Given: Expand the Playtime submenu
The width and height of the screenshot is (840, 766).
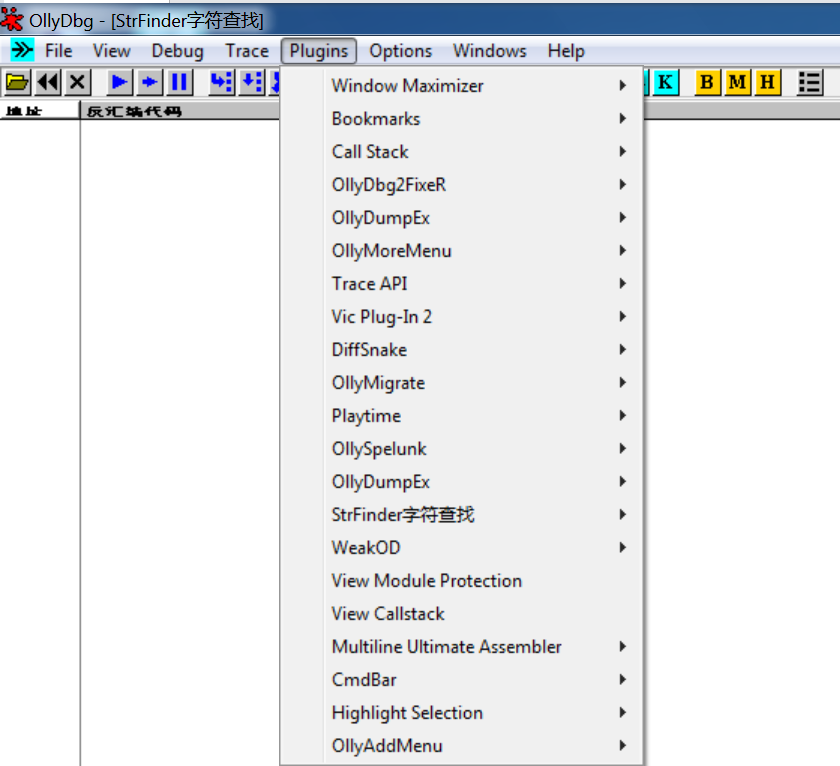Looking at the screenshot, I should 462,416.
